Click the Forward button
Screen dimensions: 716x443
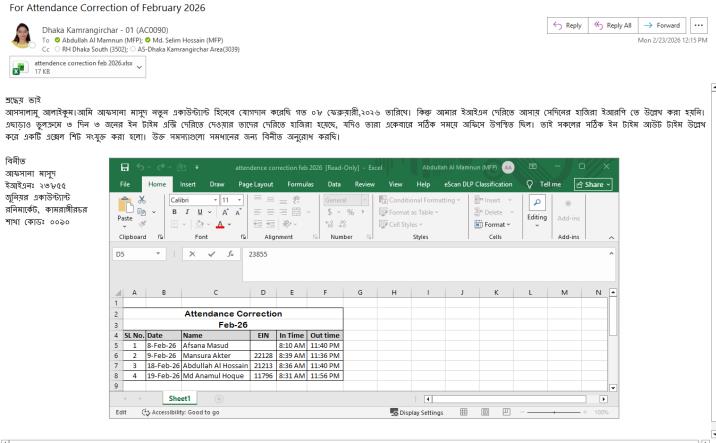pos(660,24)
